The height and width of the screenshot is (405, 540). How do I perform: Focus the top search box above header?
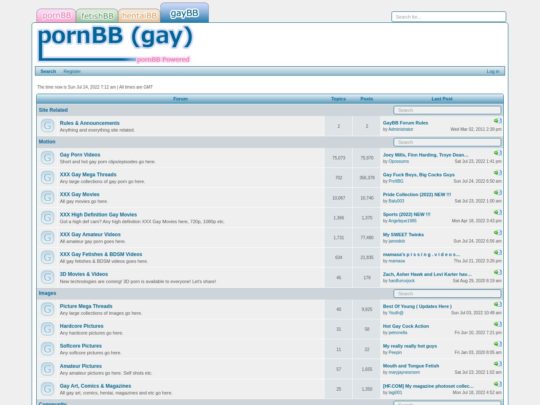(449, 17)
